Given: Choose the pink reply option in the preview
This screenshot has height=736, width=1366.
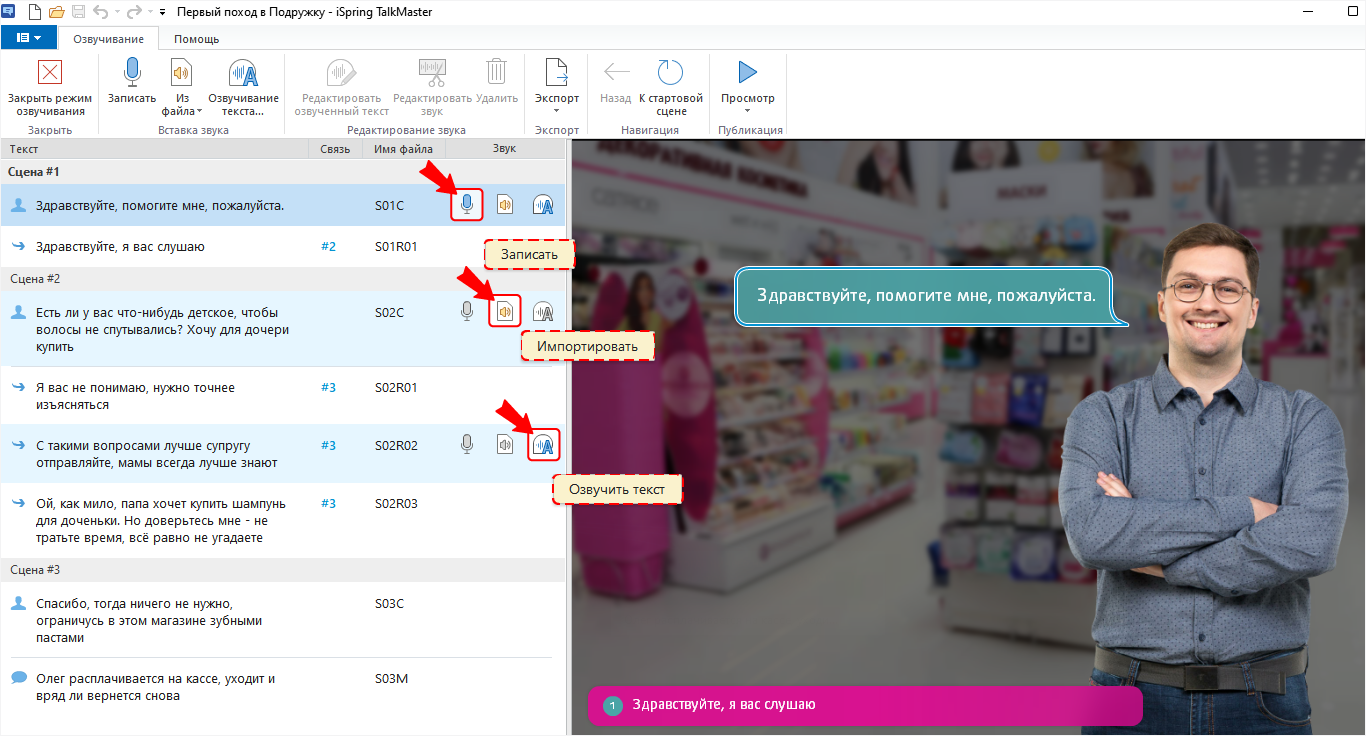Looking at the screenshot, I should click(864, 705).
